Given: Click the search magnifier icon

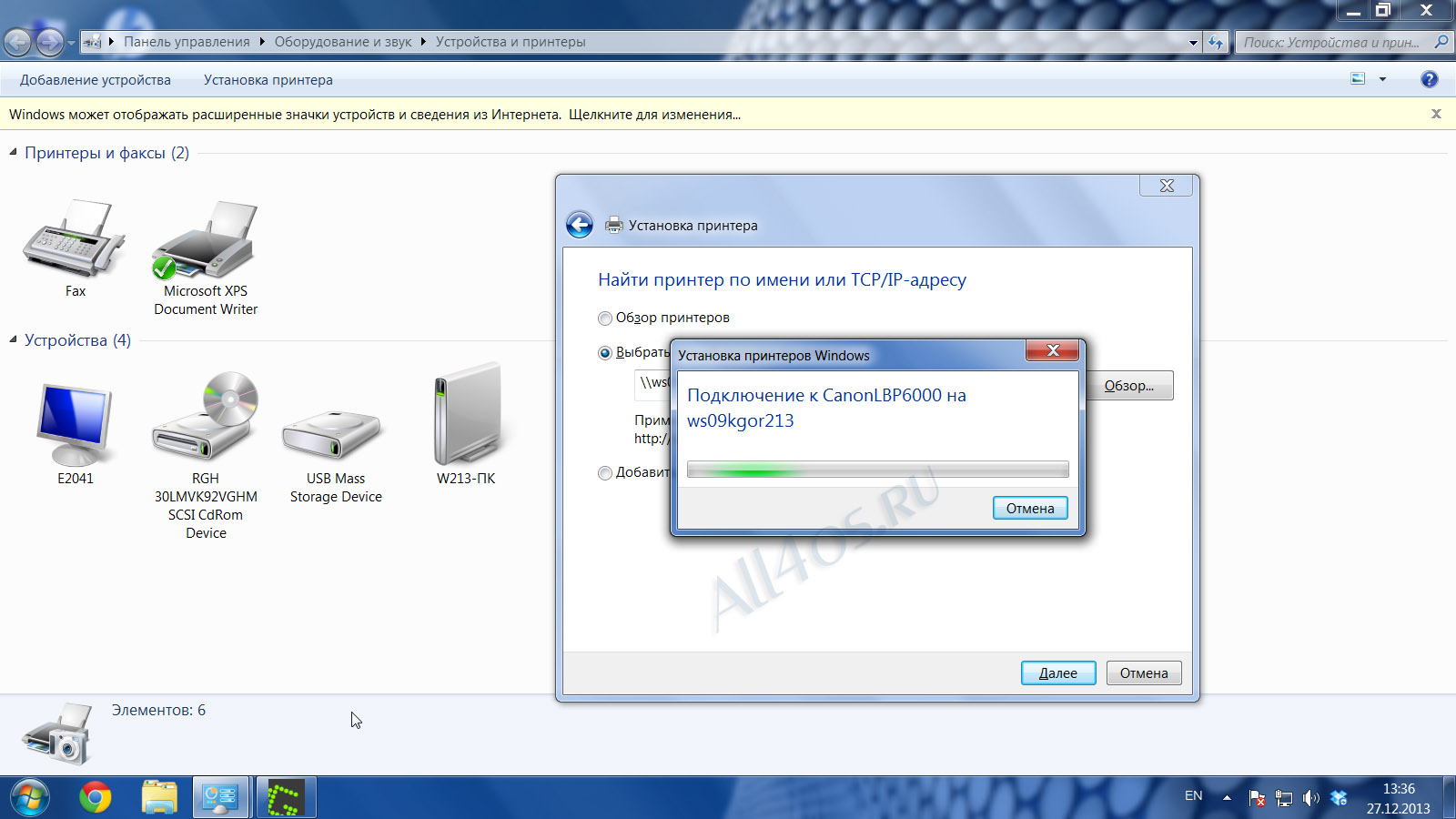Looking at the screenshot, I should pyautogui.click(x=1441, y=42).
